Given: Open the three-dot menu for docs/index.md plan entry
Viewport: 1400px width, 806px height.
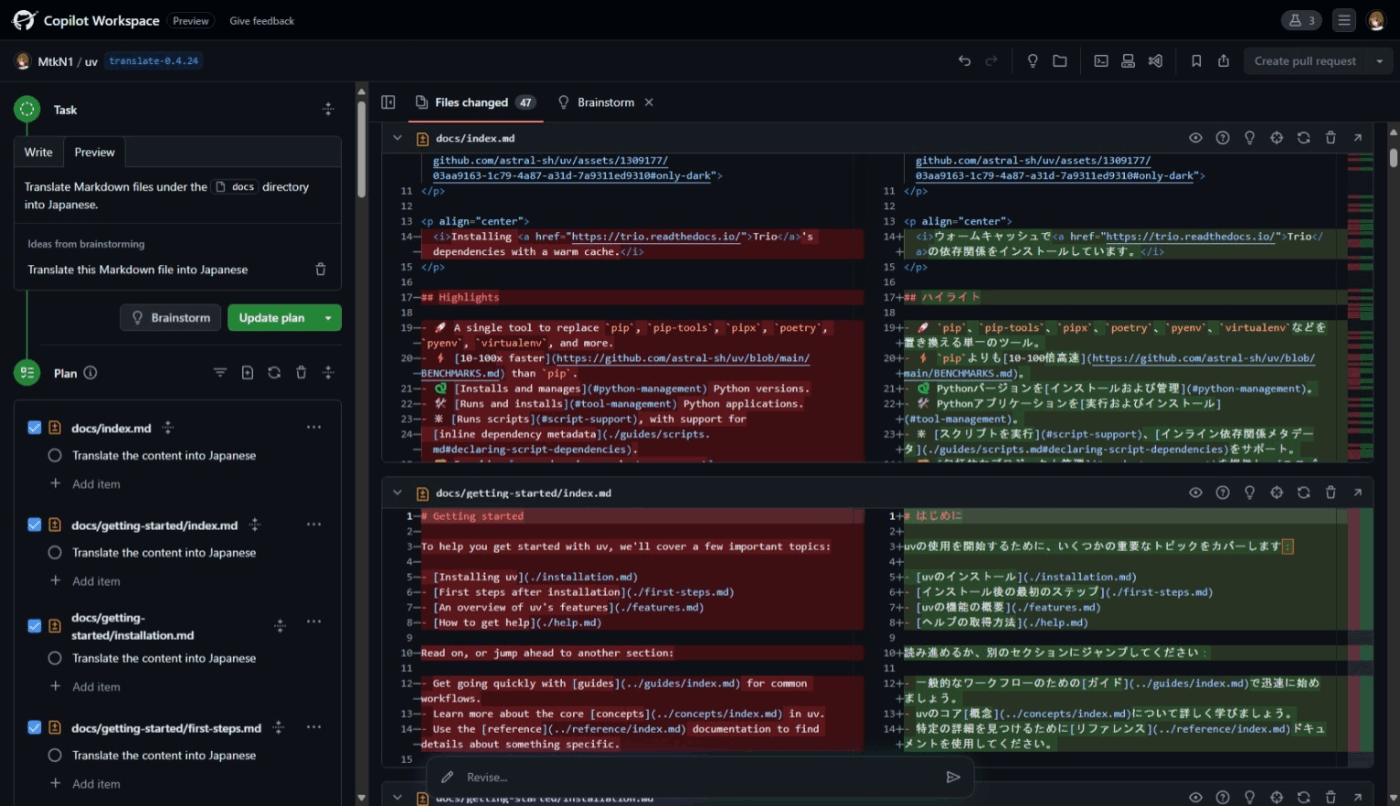Looking at the screenshot, I should (x=314, y=427).
